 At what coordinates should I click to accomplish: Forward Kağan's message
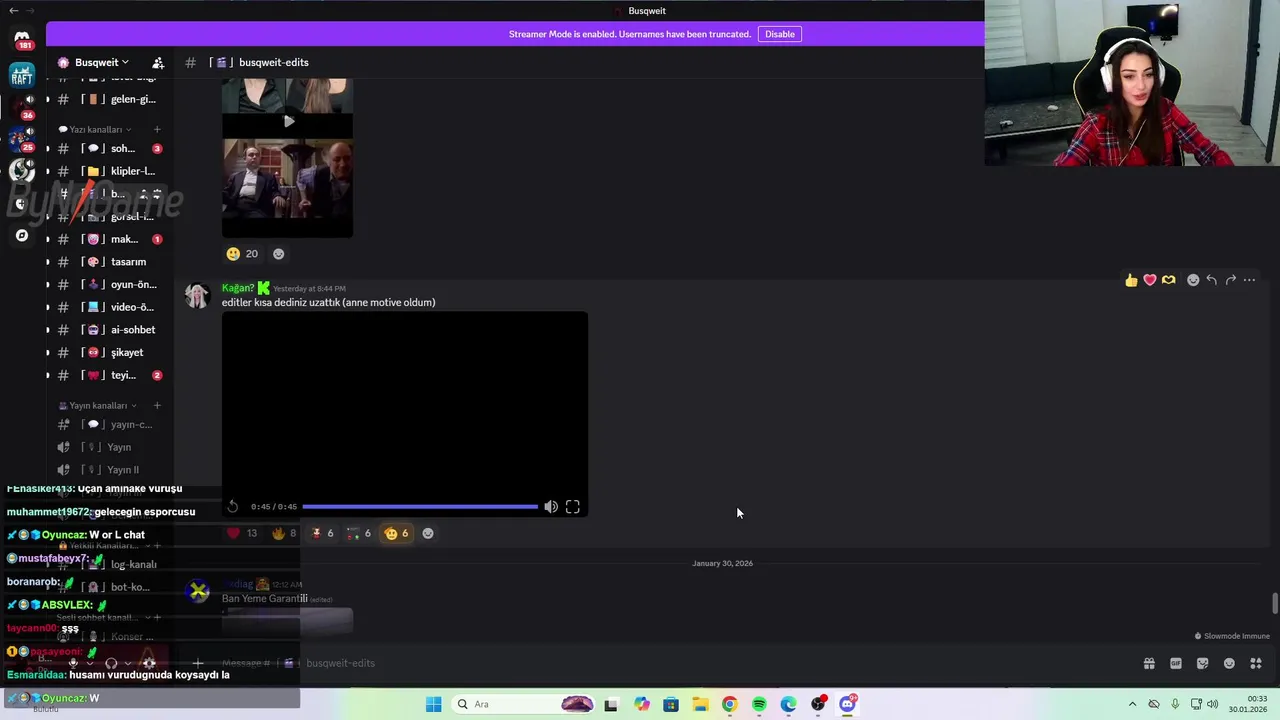pyautogui.click(x=1231, y=280)
